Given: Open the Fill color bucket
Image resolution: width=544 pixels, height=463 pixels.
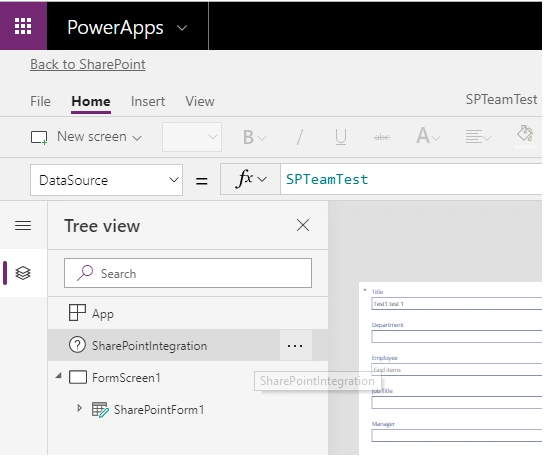Looking at the screenshot, I should pos(525,134).
